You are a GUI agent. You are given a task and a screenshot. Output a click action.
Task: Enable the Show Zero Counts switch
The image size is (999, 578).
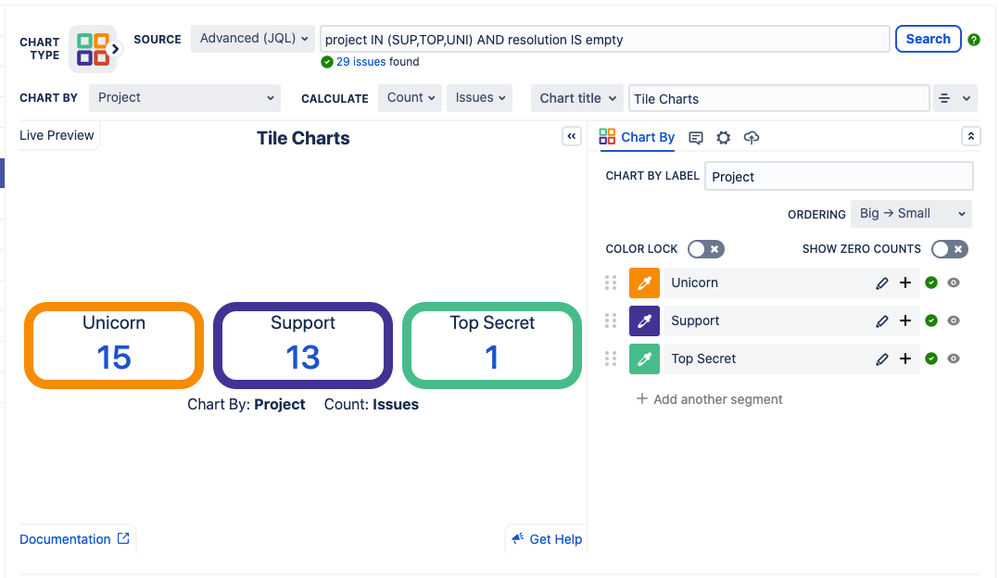[949, 249]
